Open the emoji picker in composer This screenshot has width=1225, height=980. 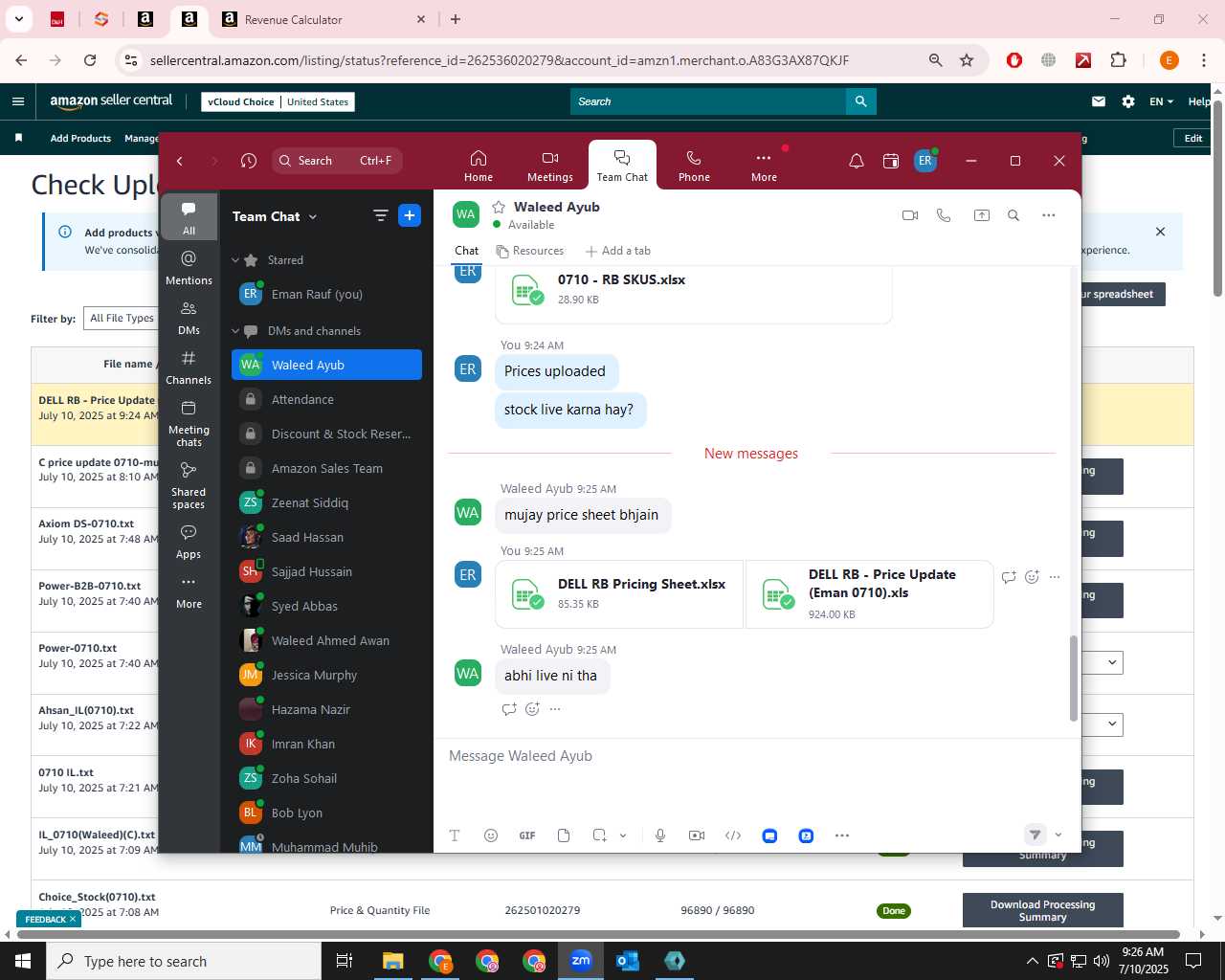click(x=491, y=835)
